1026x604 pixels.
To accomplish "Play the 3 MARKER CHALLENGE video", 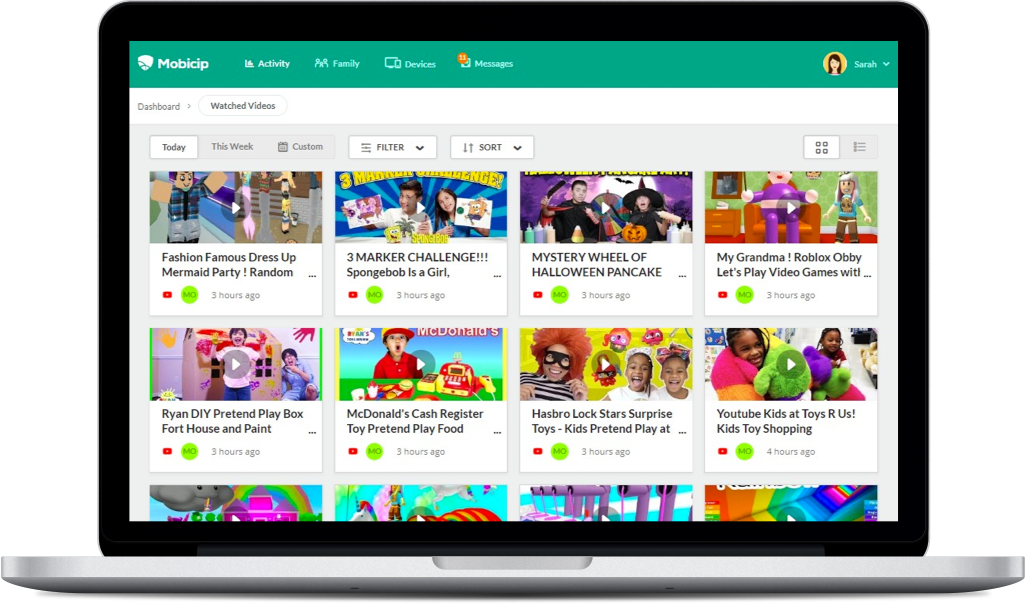I will tap(421, 208).
